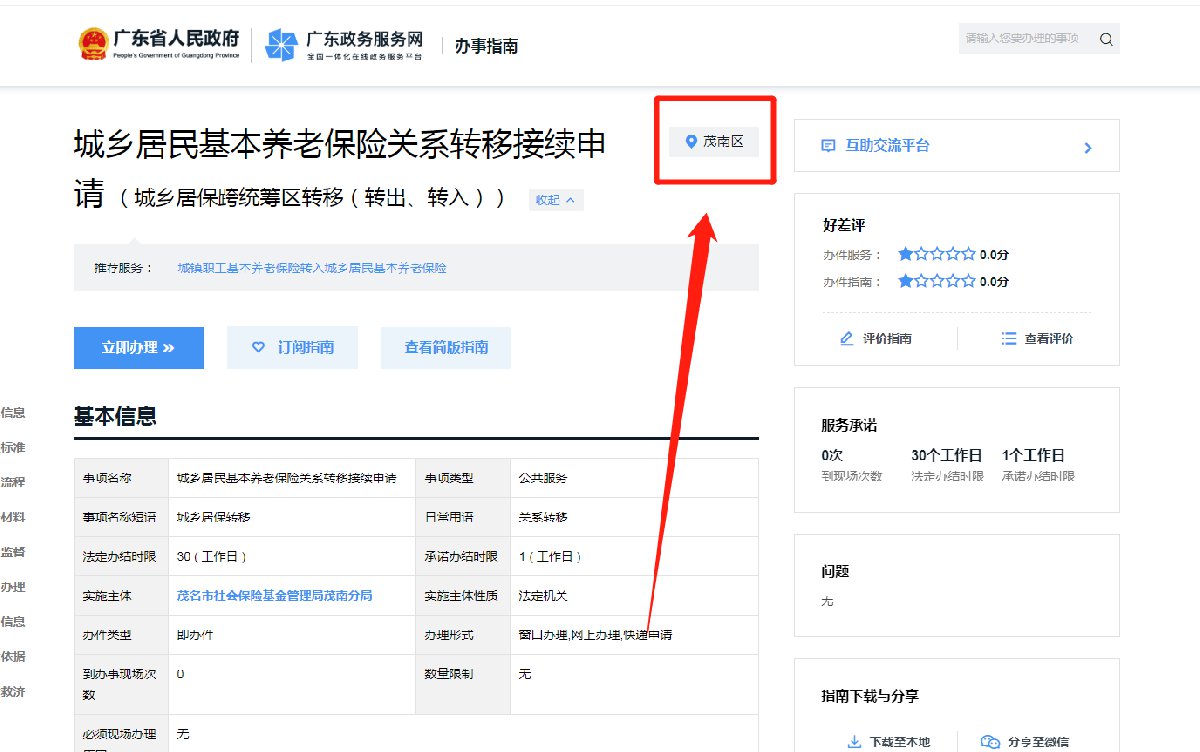The width and height of the screenshot is (1200, 752).
Task: Open 茂名市社会保险基金管理局茂南分局 link
Action: 274,595
